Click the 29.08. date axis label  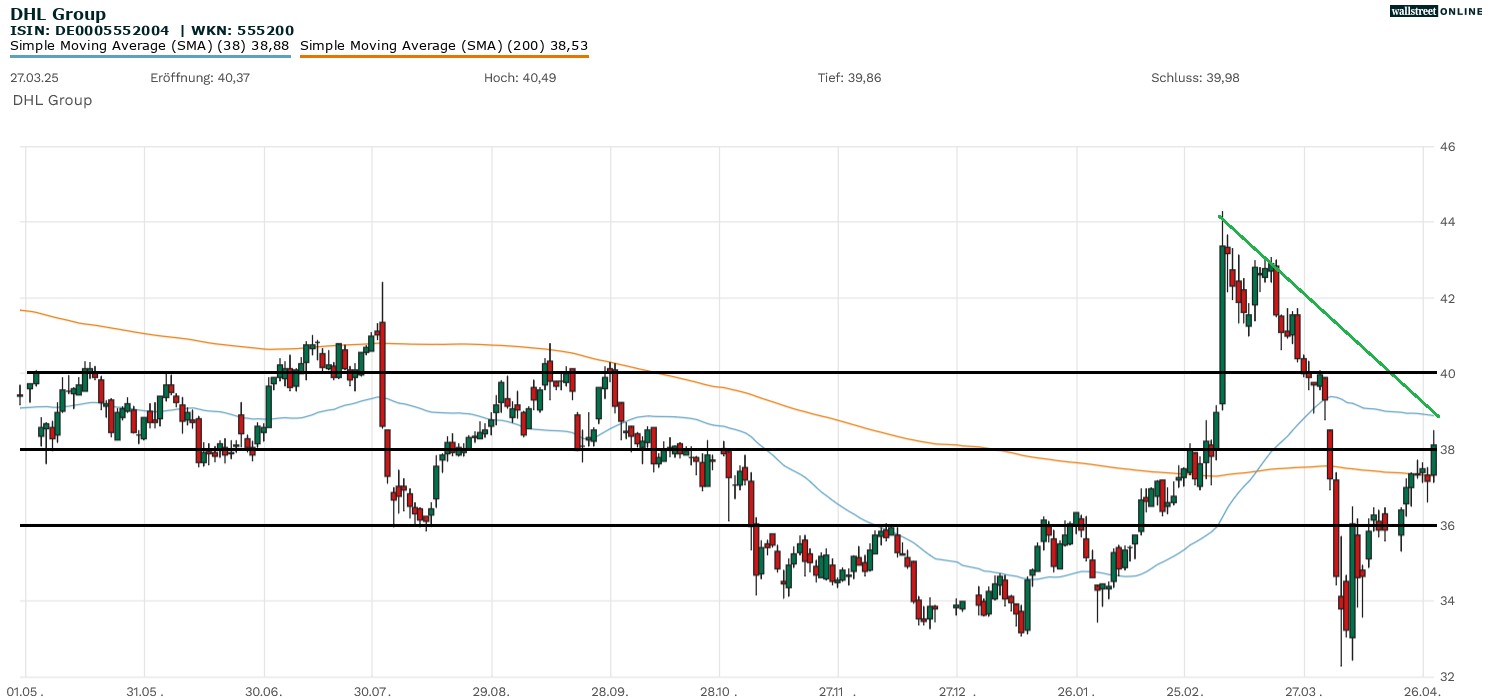pyautogui.click(x=492, y=691)
